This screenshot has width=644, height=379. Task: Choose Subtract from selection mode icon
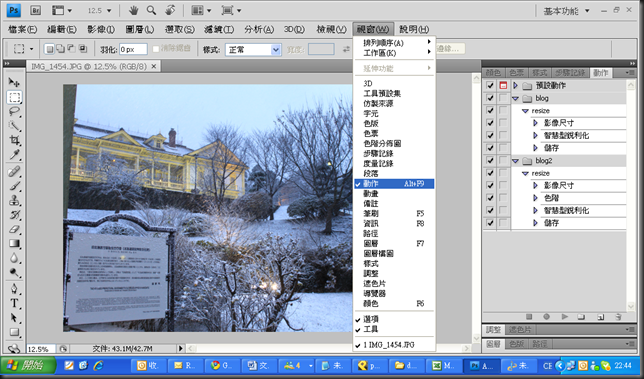point(71,49)
